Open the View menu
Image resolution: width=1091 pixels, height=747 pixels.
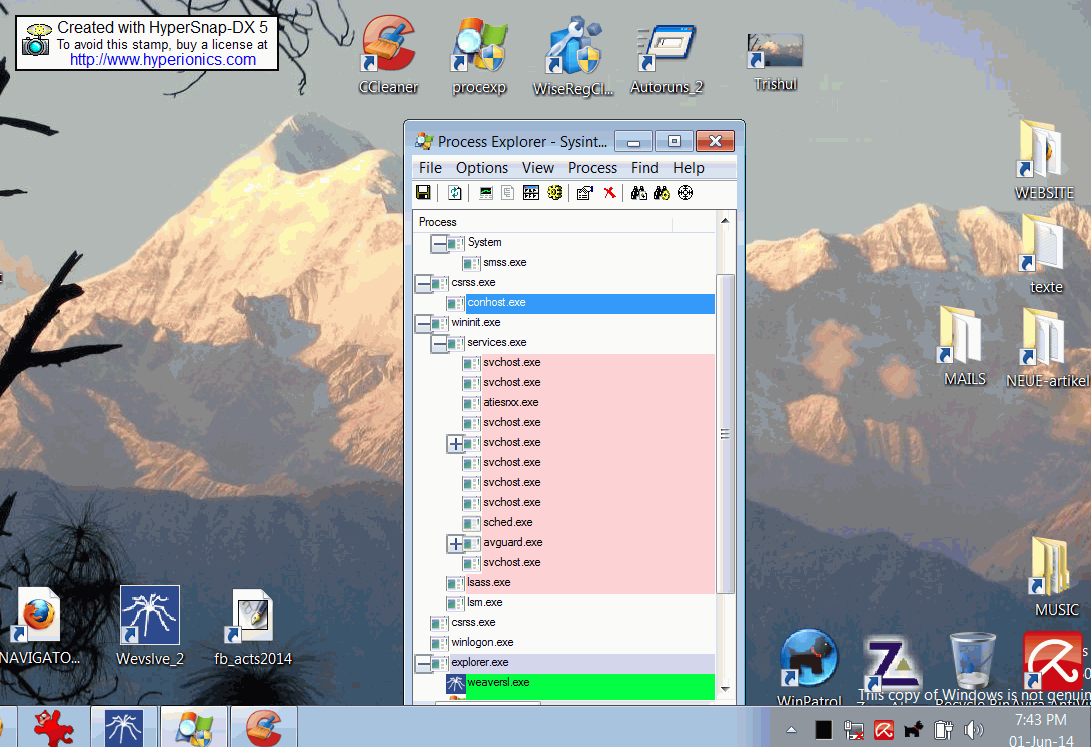[x=538, y=168]
